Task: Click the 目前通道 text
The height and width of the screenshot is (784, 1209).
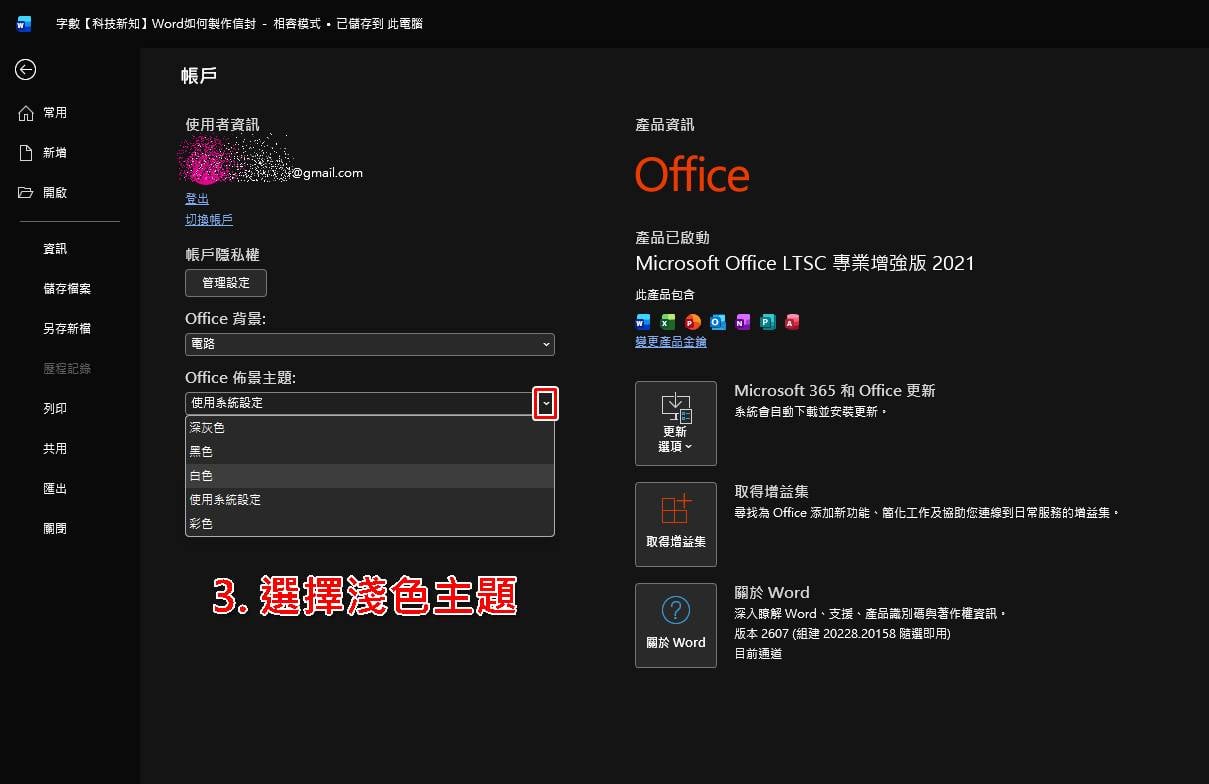Action: coord(758,654)
